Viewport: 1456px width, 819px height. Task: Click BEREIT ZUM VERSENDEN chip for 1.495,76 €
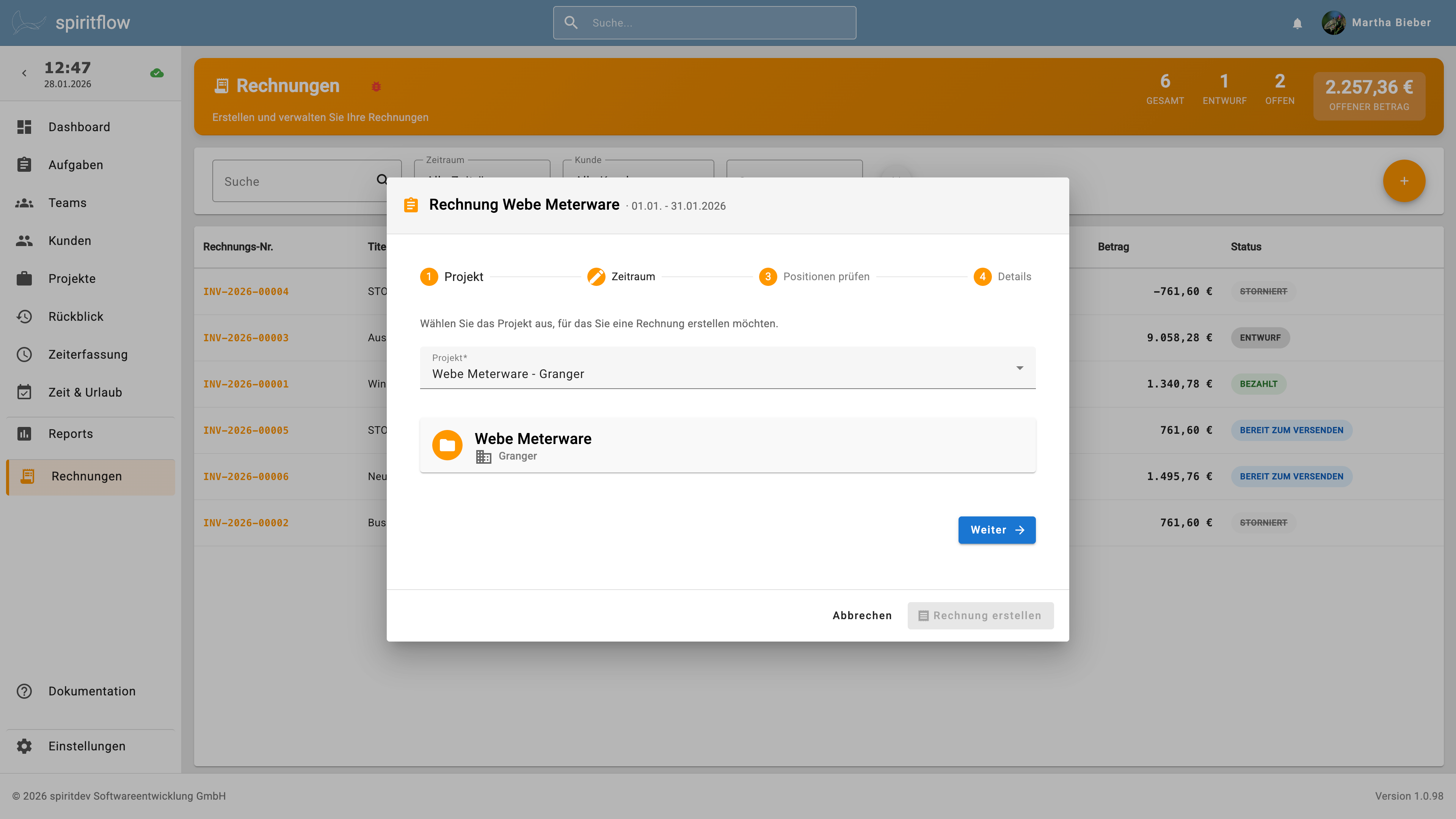click(x=1291, y=477)
